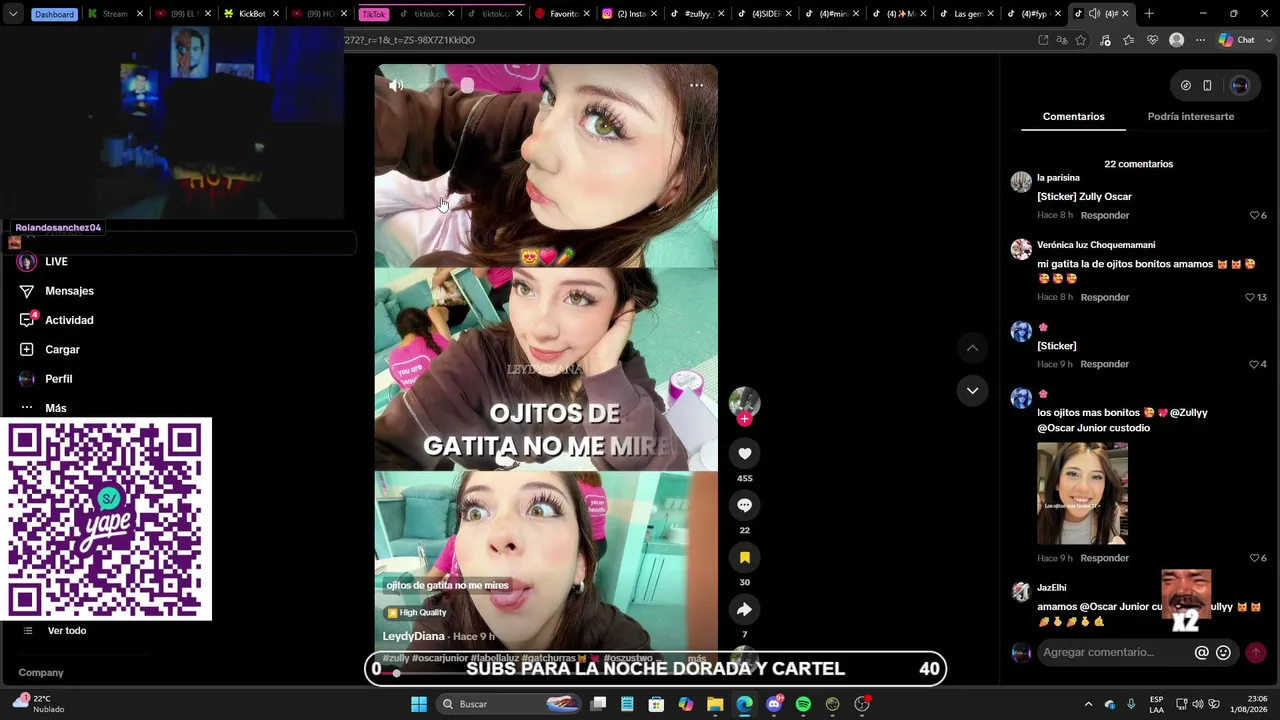Viewport: 1280px width, 720px height.
Task: Open Spotify from the taskbar
Action: [803, 704]
